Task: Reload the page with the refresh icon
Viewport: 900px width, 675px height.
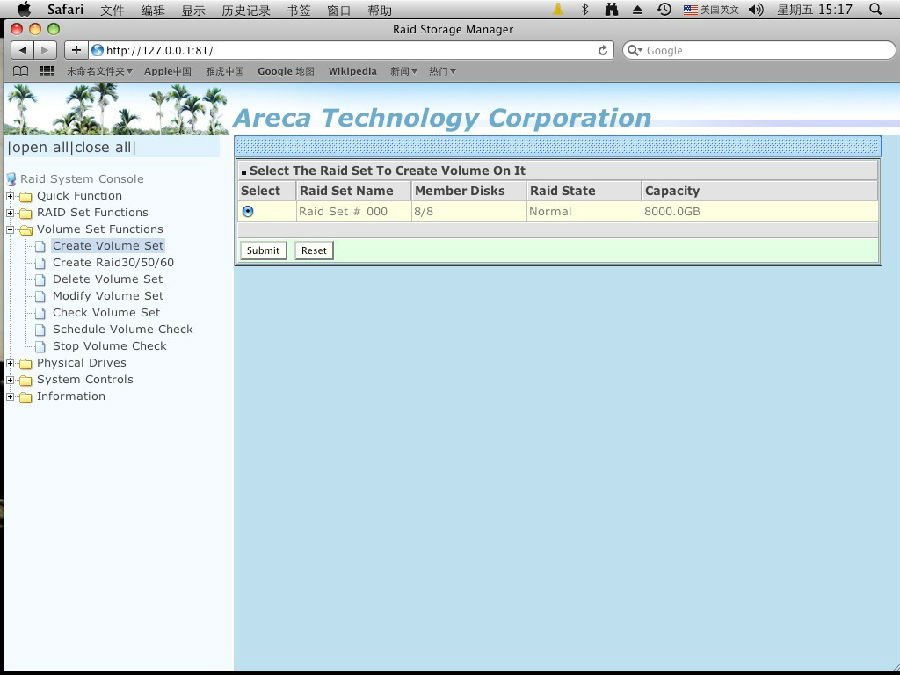Action: 602,50
